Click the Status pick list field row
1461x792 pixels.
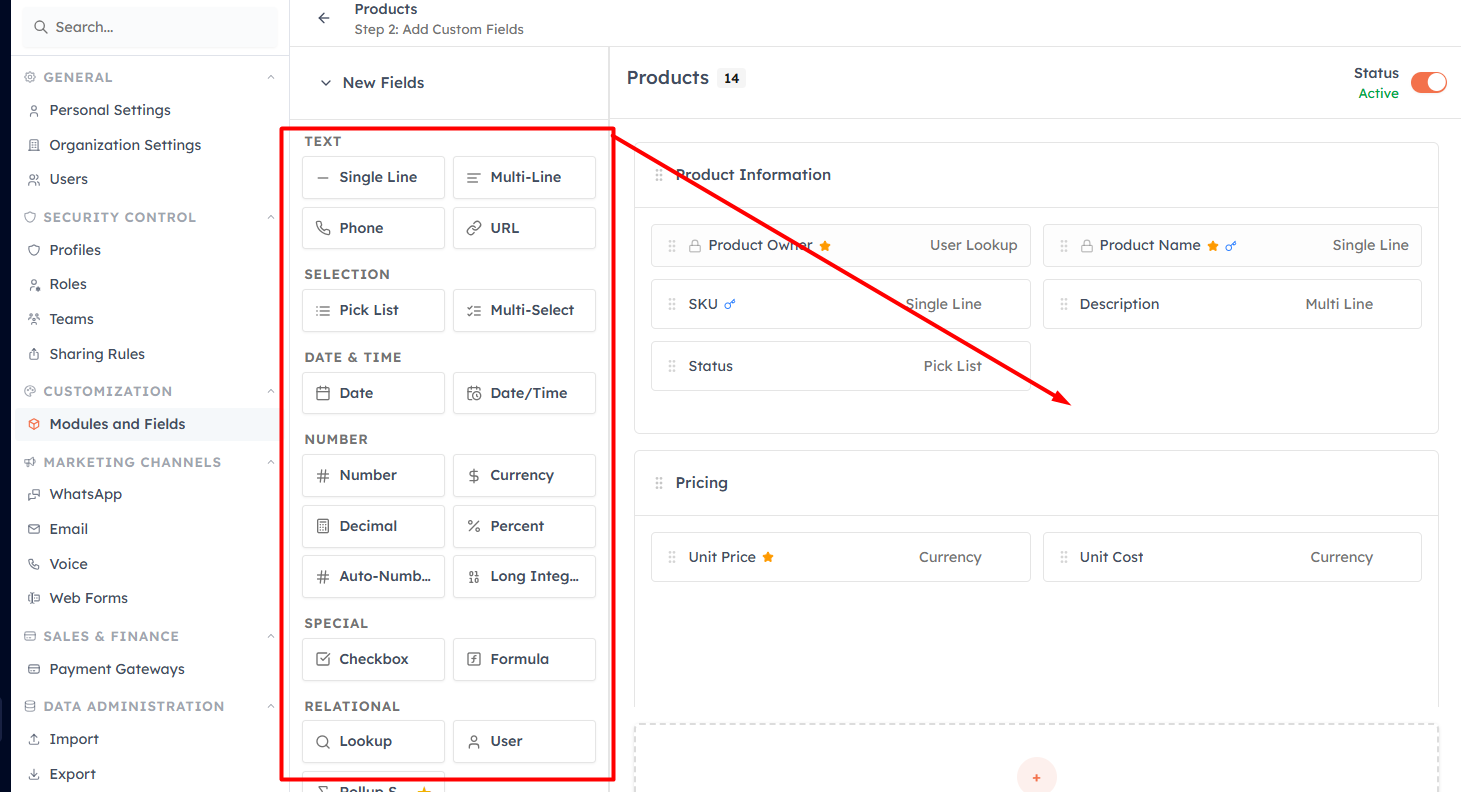(x=841, y=366)
